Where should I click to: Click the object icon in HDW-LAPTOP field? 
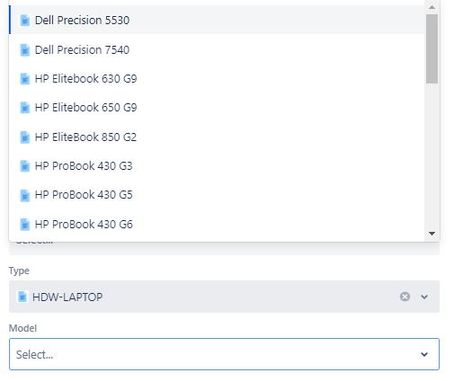(22, 297)
